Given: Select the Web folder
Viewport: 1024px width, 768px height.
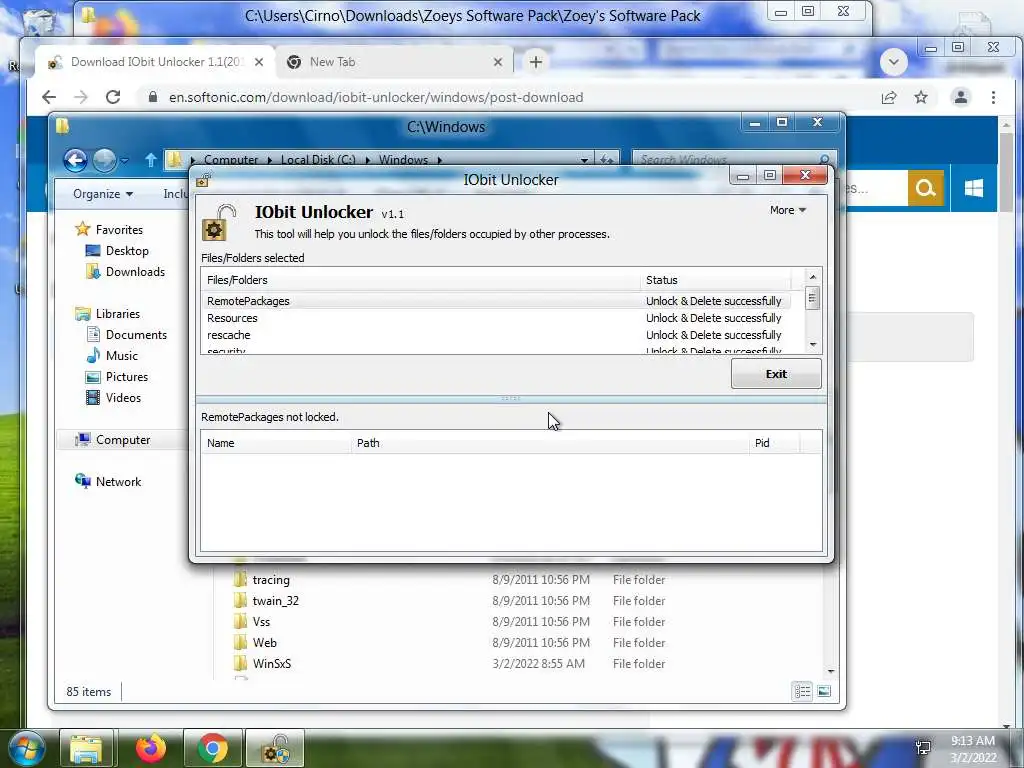Looking at the screenshot, I should pyautogui.click(x=264, y=643).
